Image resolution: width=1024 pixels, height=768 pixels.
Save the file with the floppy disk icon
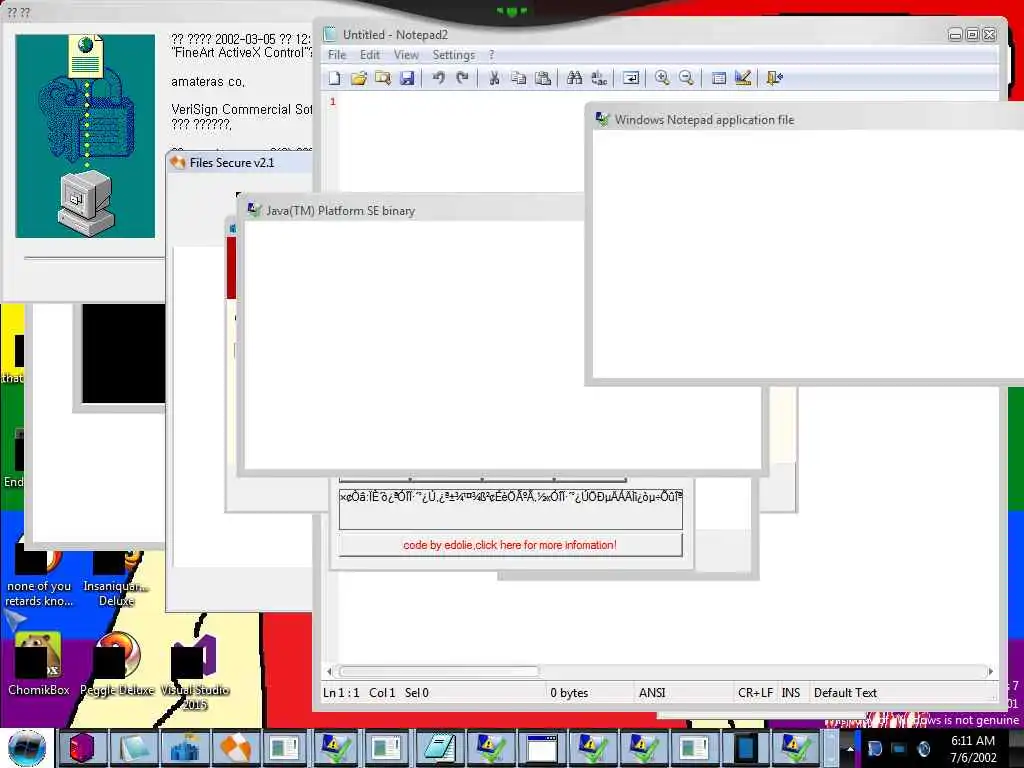point(407,78)
